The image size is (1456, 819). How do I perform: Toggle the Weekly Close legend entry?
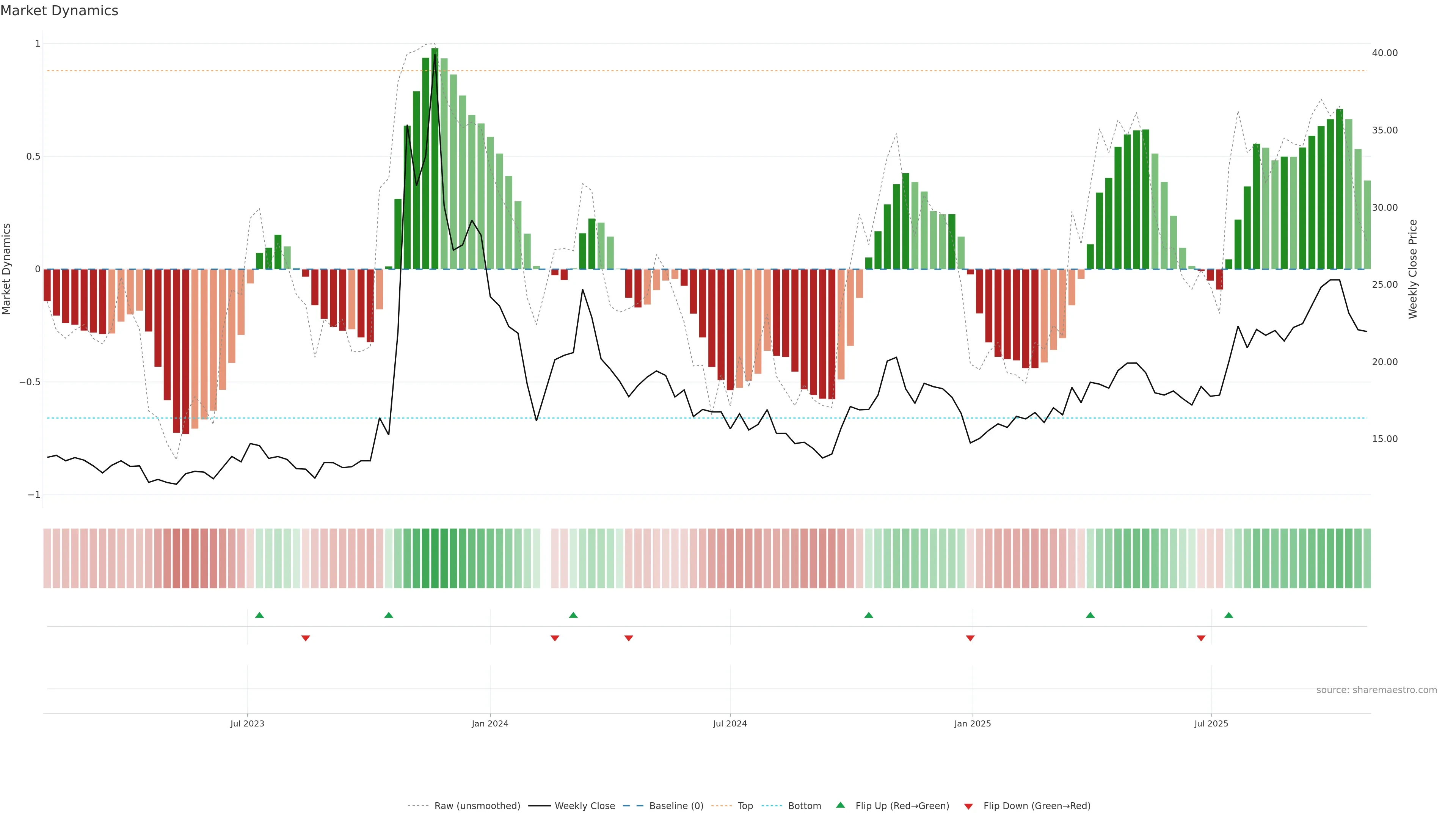coord(584,806)
